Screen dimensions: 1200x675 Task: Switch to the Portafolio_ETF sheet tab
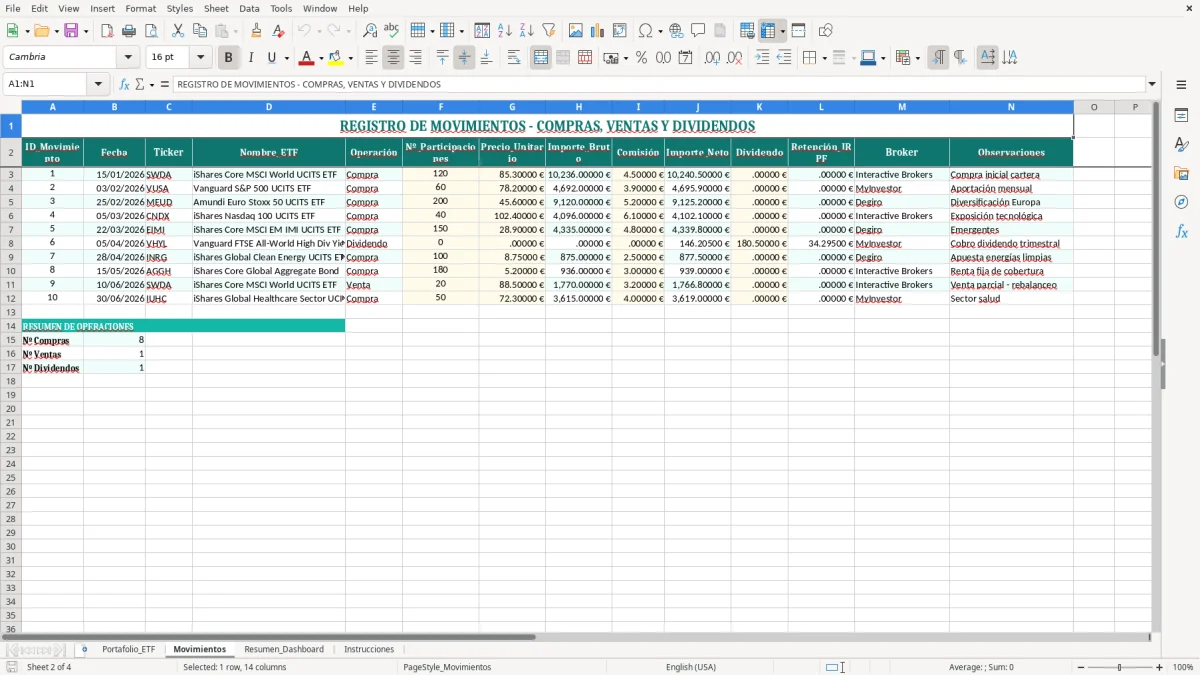tap(129, 649)
